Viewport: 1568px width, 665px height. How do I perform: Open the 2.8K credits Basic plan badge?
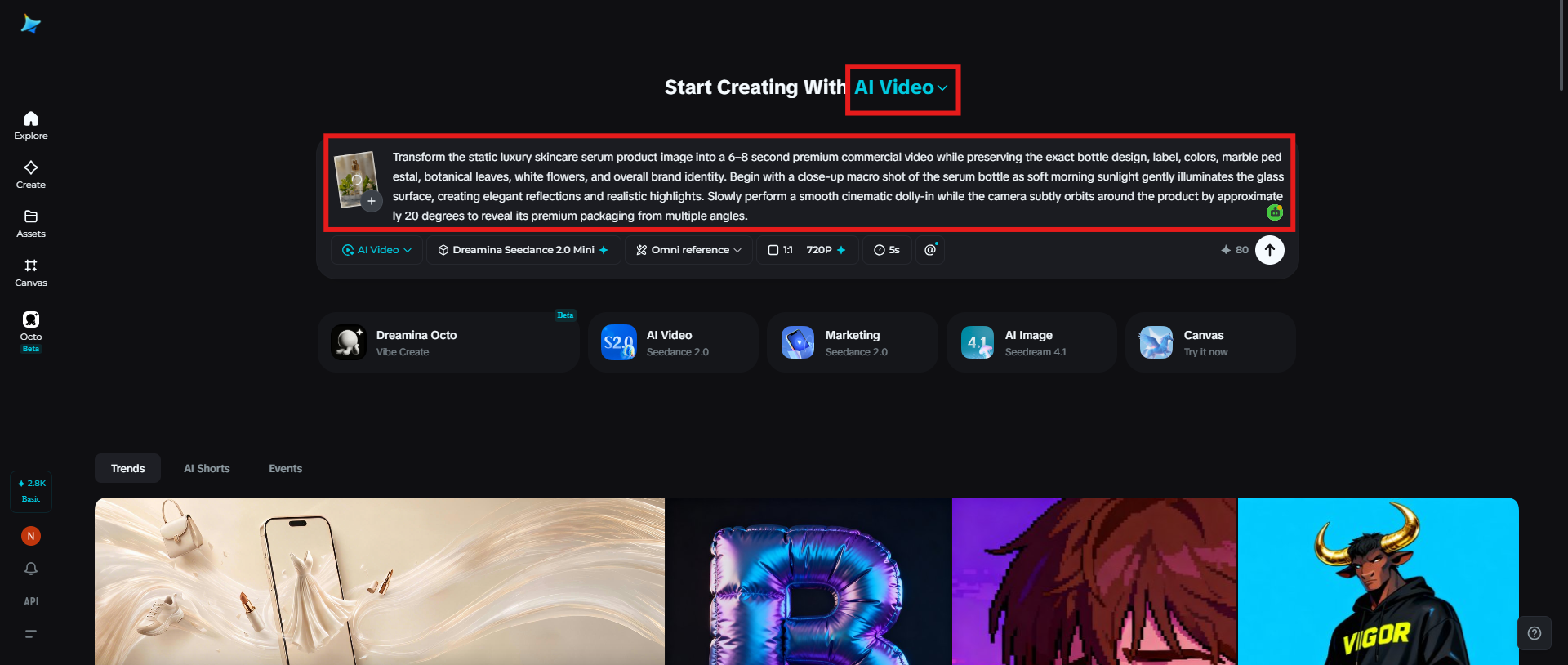point(31,491)
